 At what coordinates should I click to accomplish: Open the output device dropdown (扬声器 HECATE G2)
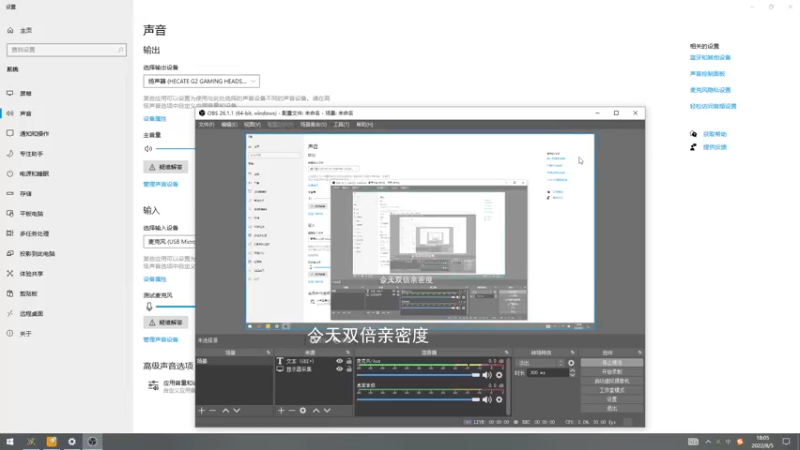pos(202,81)
